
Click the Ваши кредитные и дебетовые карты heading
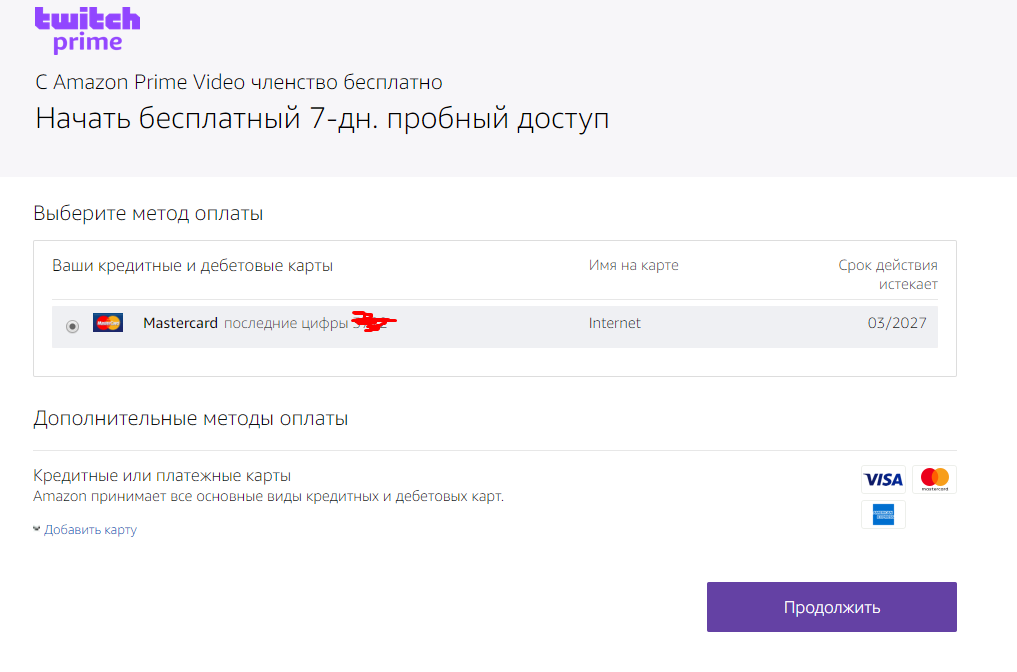(193, 265)
